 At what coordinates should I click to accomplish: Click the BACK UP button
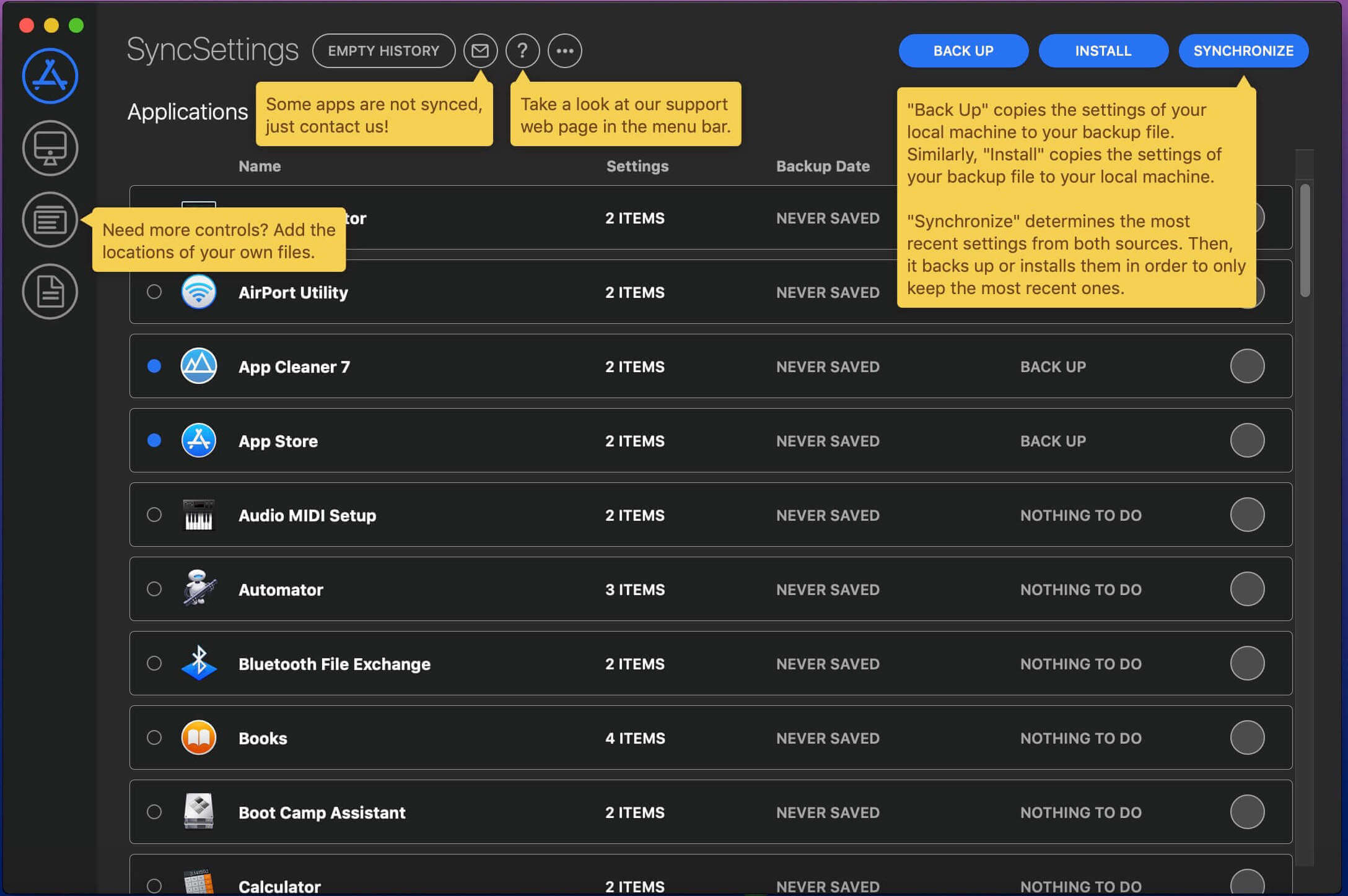coord(963,51)
